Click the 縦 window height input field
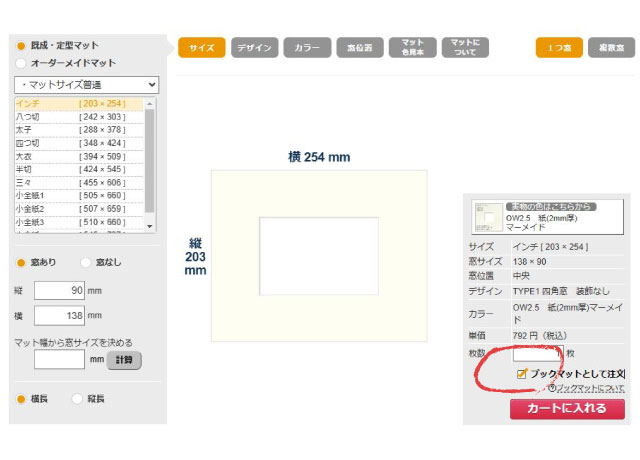The height and width of the screenshot is (460, 640). 60,291
